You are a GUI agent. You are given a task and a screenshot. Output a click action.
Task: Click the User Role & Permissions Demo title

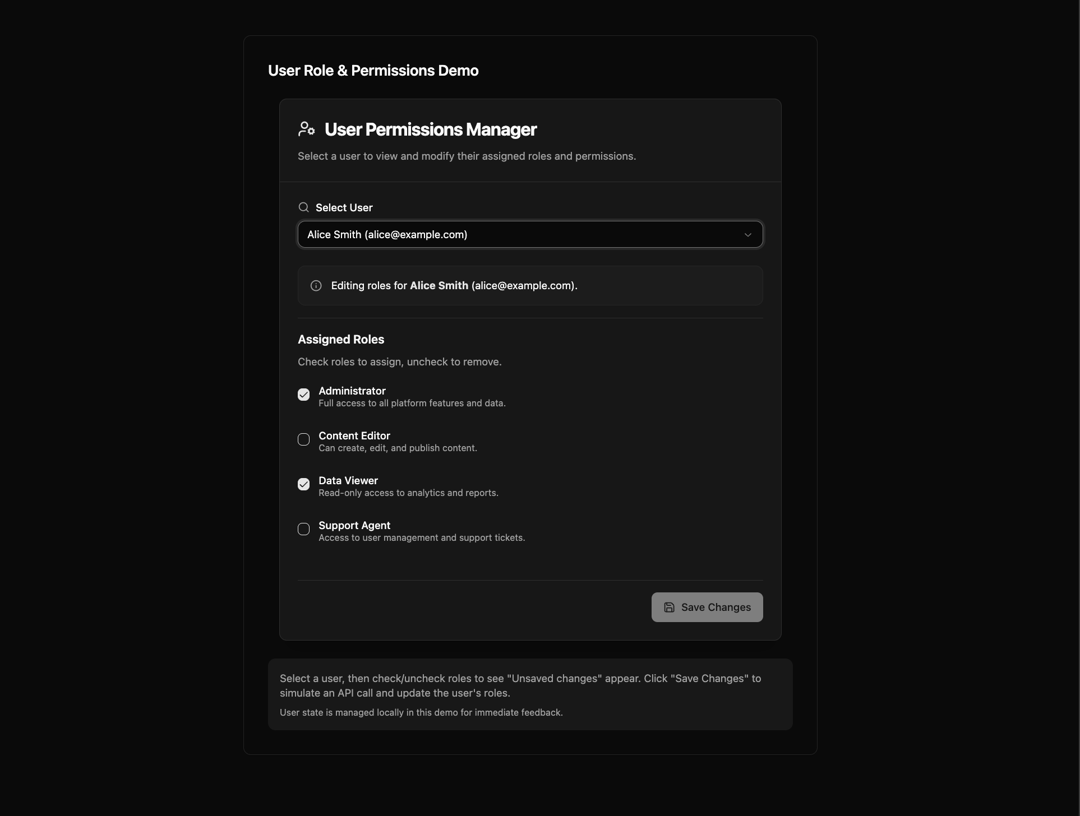pyautogui.click(x=373, y=70)
